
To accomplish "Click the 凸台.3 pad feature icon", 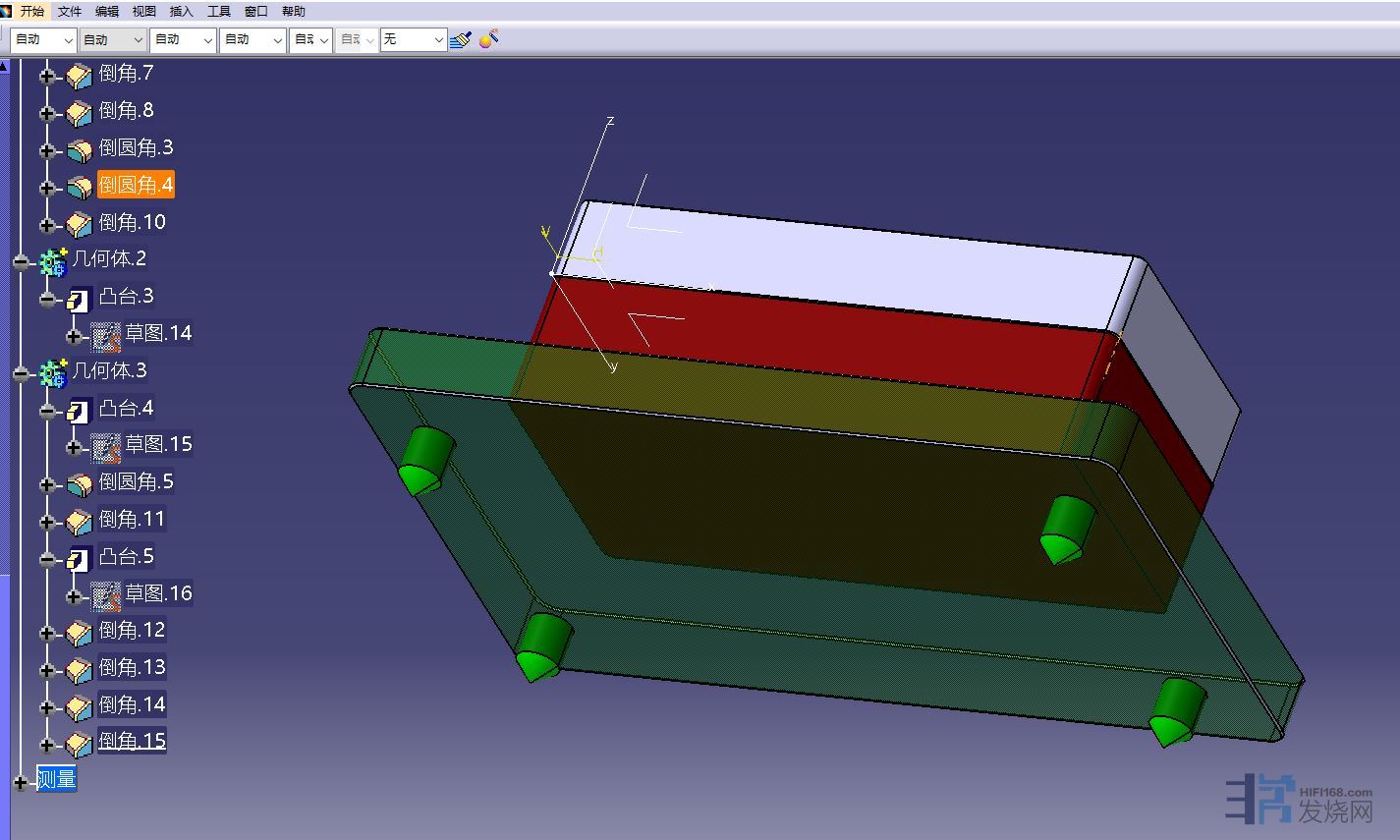I will (x=79, y=299).
